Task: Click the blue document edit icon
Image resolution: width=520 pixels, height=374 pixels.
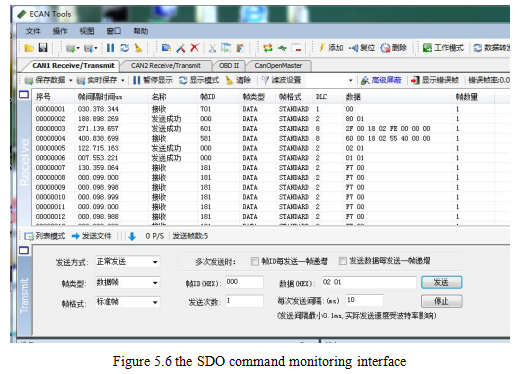Action: tap(166, 48)
